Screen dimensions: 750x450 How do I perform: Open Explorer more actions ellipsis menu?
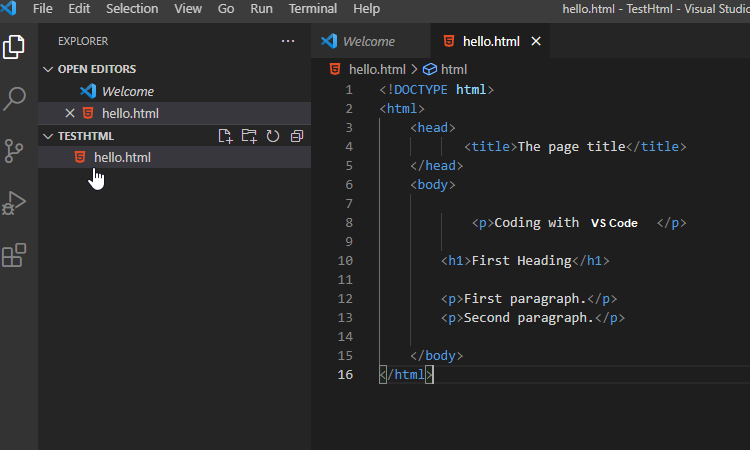click(x=288, y=41)
